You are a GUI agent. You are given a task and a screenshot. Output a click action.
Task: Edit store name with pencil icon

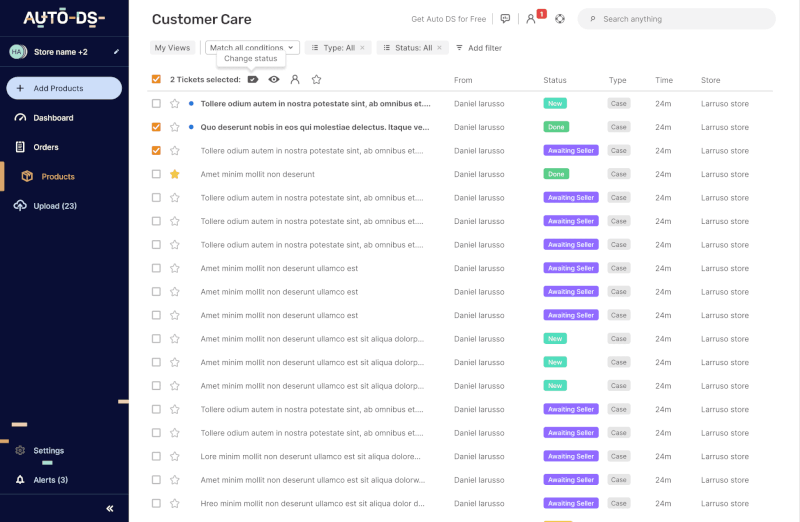(116, 52)
